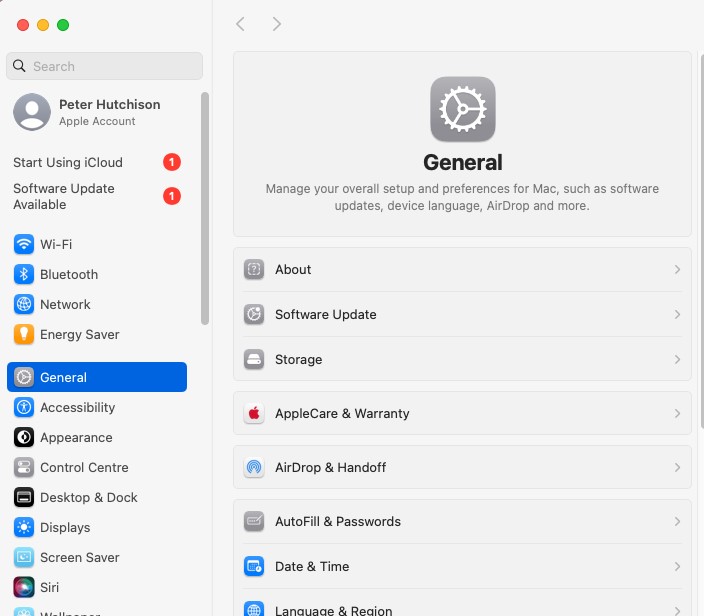Image resolution: width=704 pixels, height=616 pixels.
Task: Click the Accessibility icon in sidebar
Action: (24, 407)
